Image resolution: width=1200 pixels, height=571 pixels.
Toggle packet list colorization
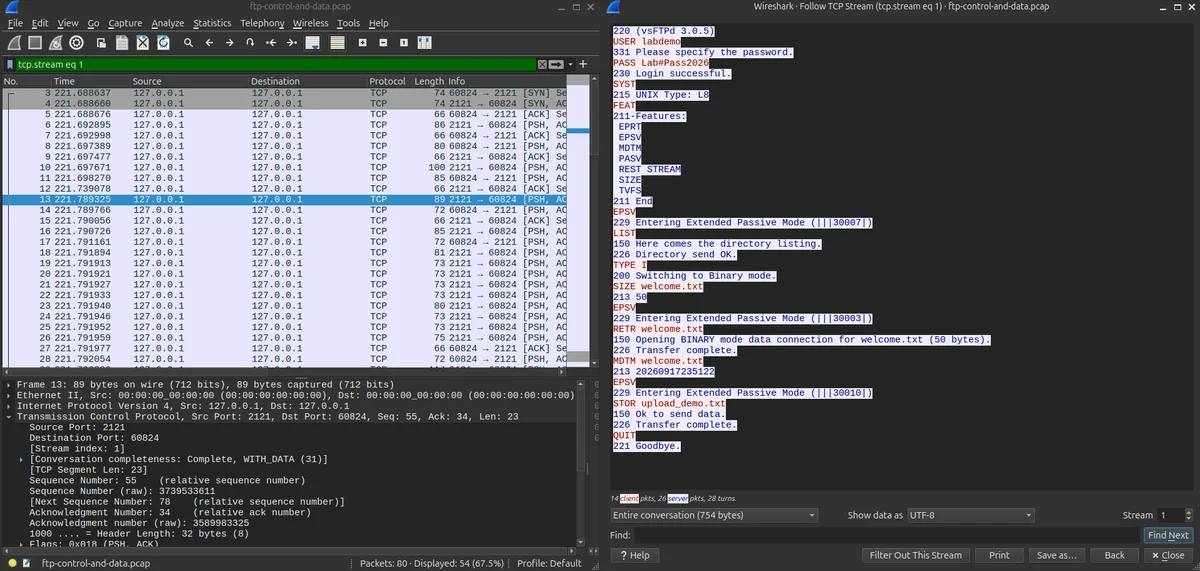coord(337,43)
